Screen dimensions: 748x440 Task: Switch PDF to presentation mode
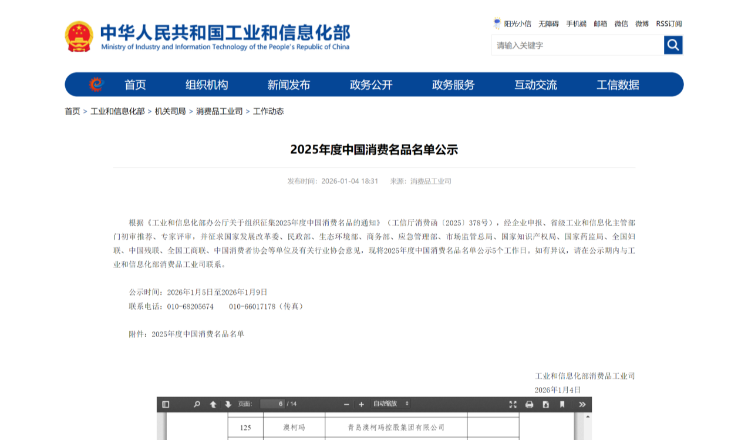pos(512,404)
